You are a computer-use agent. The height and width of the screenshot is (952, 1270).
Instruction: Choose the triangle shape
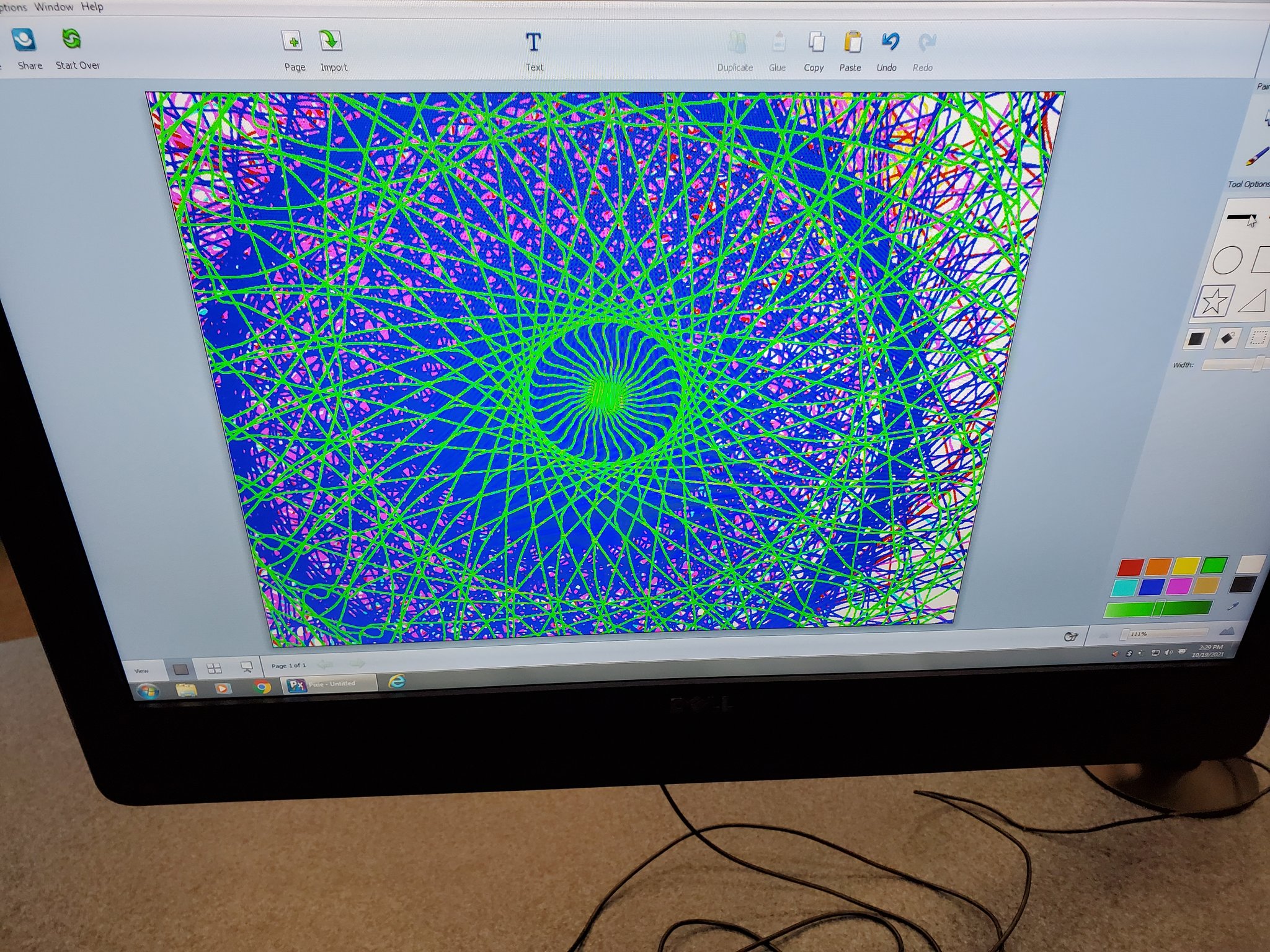click(1253, 301)
